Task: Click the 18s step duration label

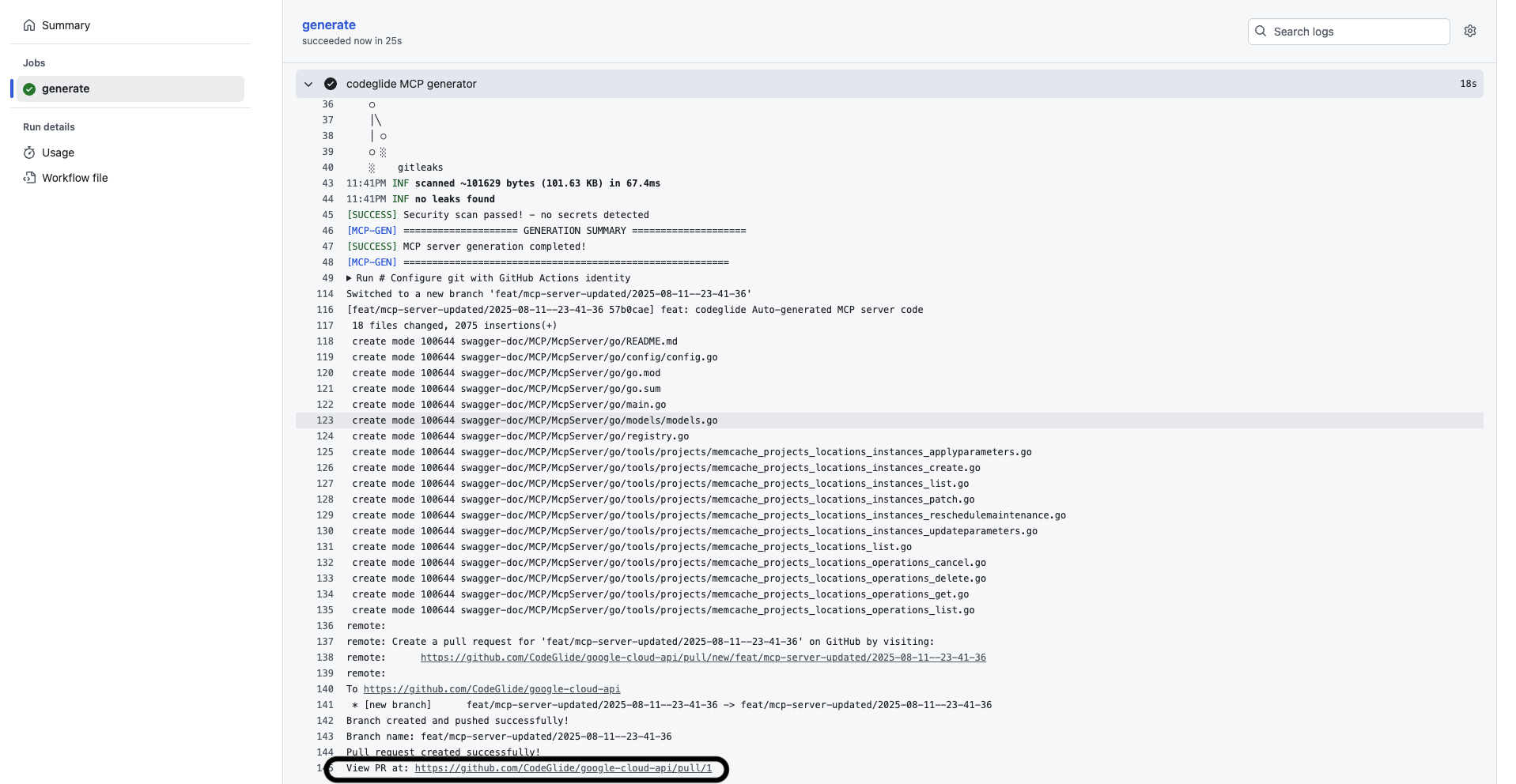Action: click(x=1469, y=84)
